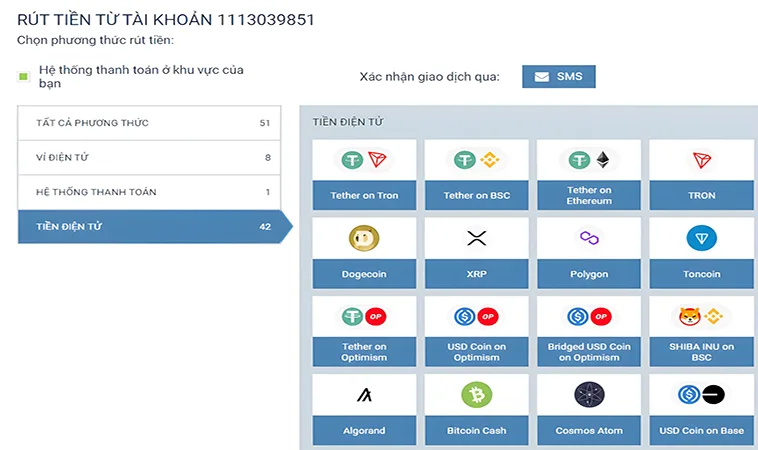Select the Dogecoin coin icon
758x450 pixels.
tap(364, 238)
